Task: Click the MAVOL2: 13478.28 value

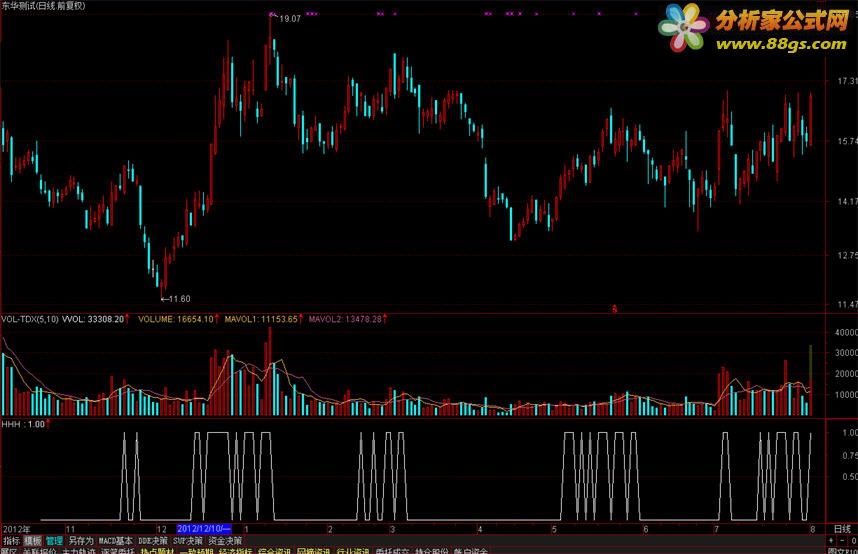Action: (345, 319)
